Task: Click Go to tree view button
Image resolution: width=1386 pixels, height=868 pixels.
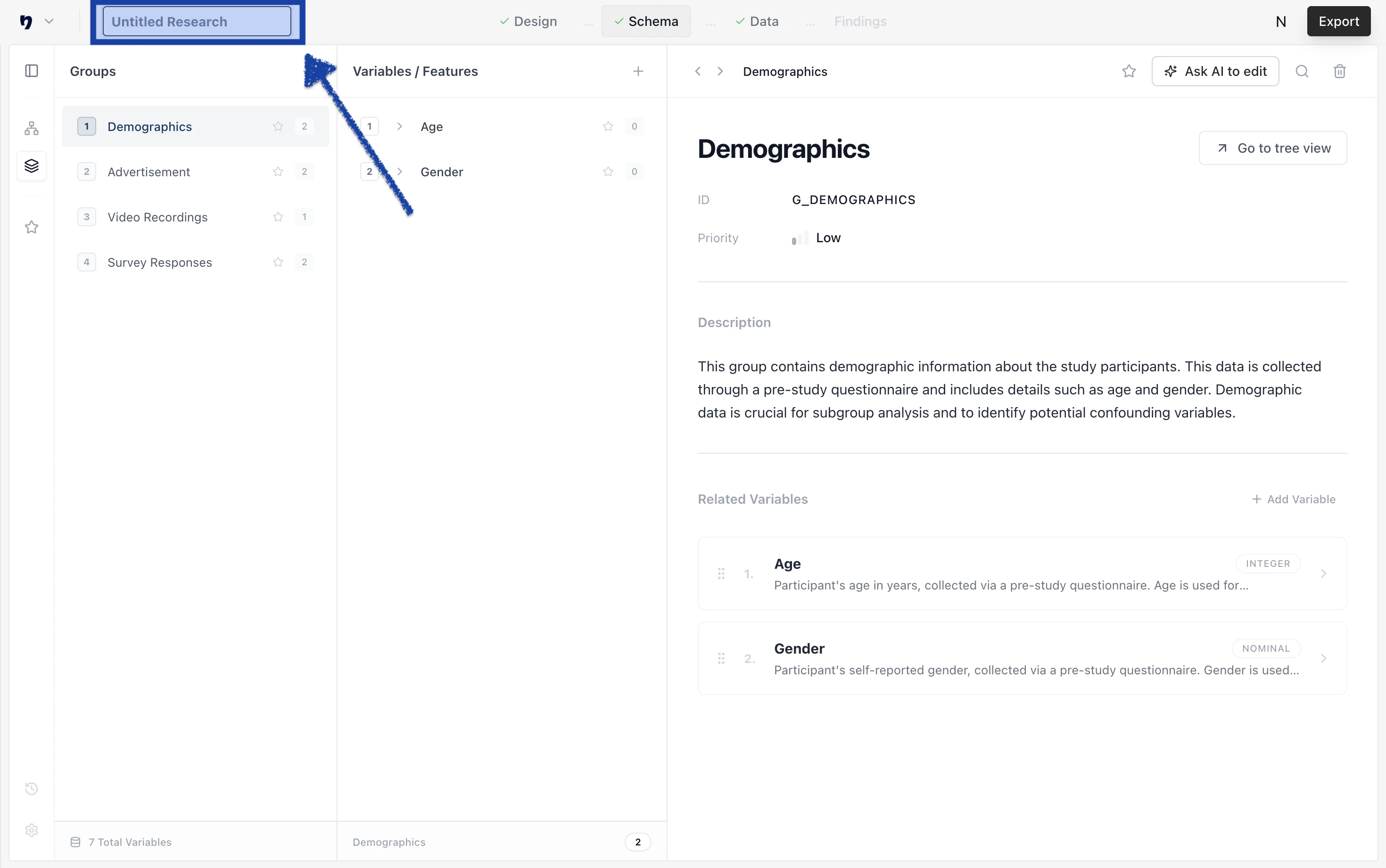Action: pyautogui.click(x=1272, y=148)
